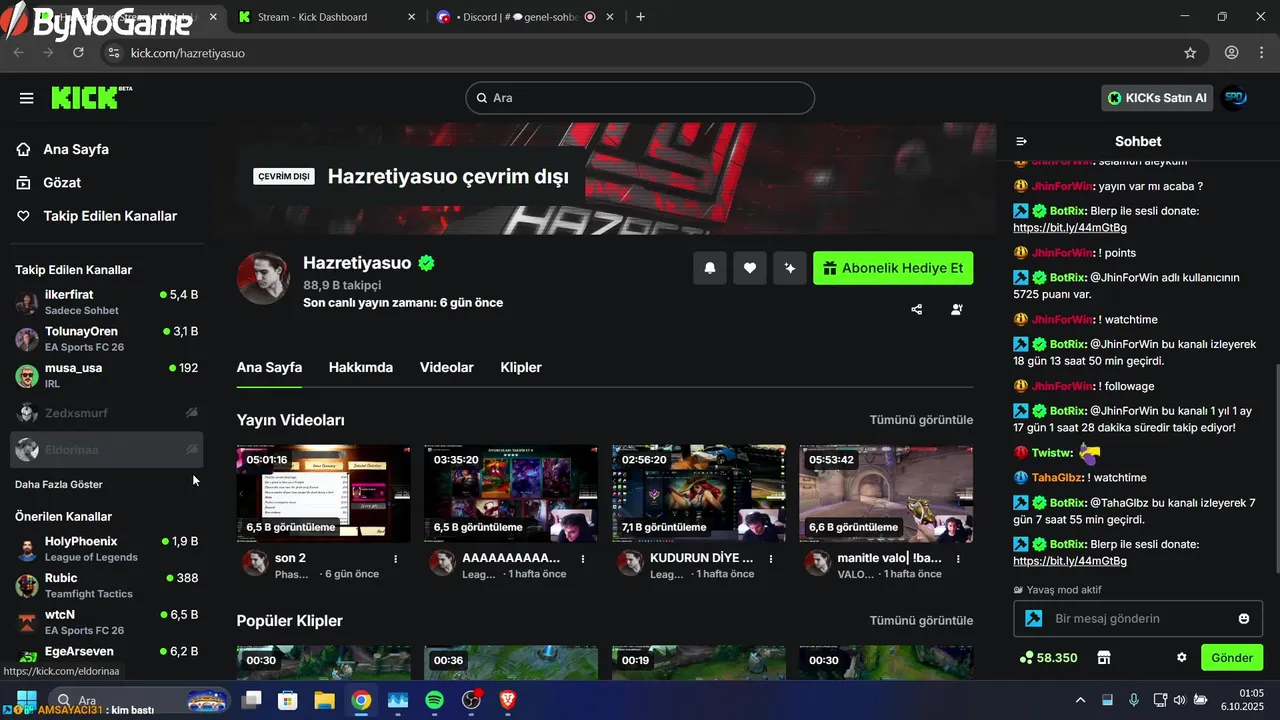Viewport: 1280px width, 720px height.
Task: Open HolyPhoenix recommended channel
Action: click(x=106, y=548)
